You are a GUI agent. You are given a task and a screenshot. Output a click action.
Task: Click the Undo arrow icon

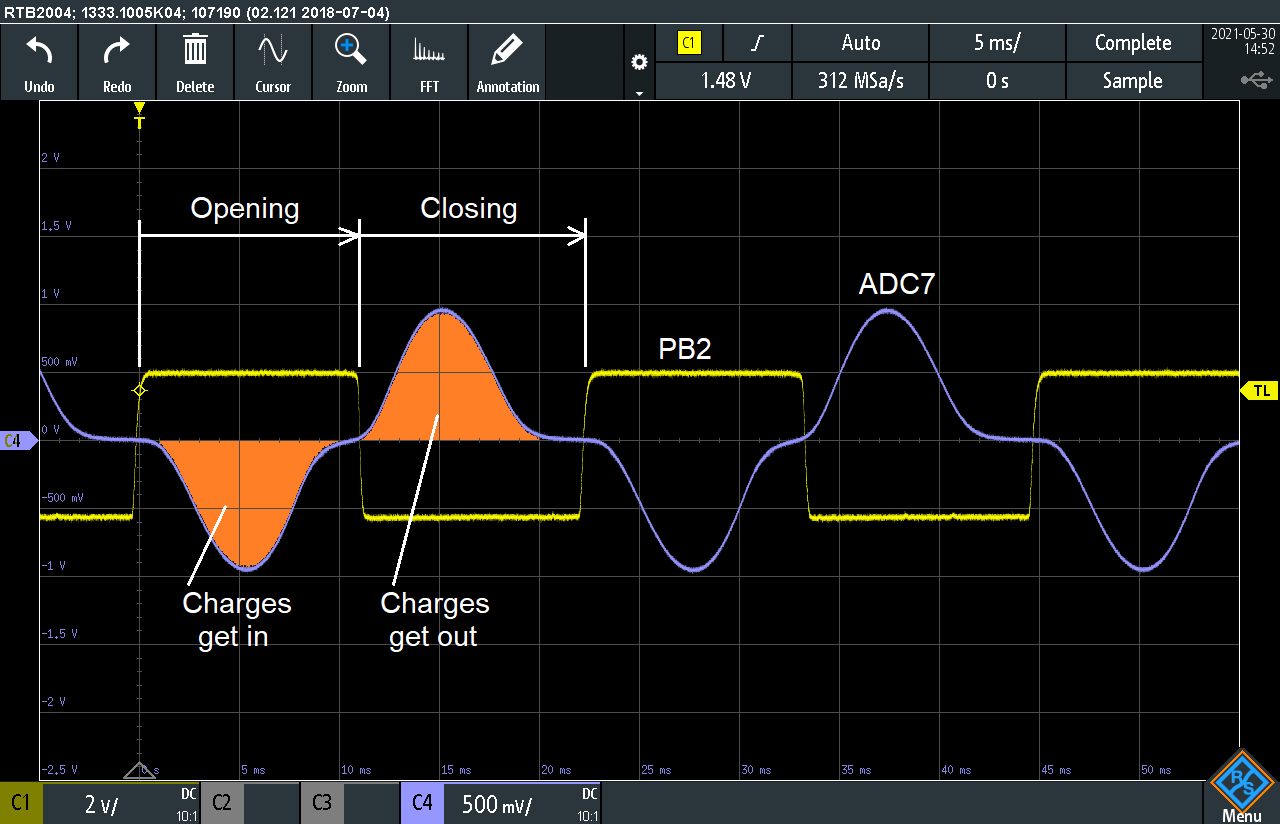pyautogui.click(x=39, y=51)
